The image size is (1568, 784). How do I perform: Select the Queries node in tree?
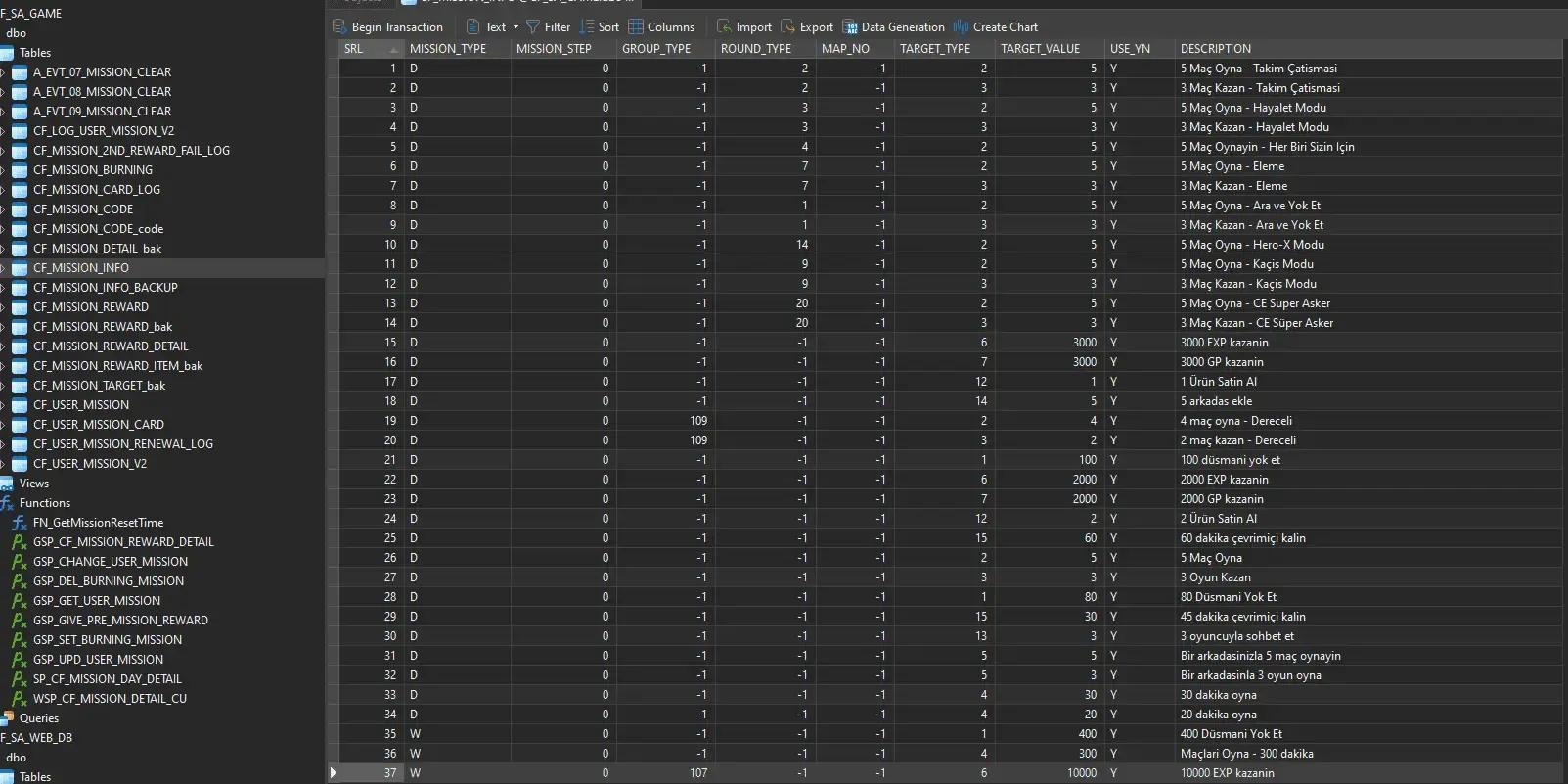pyautogui.click(x=38, y=718)
